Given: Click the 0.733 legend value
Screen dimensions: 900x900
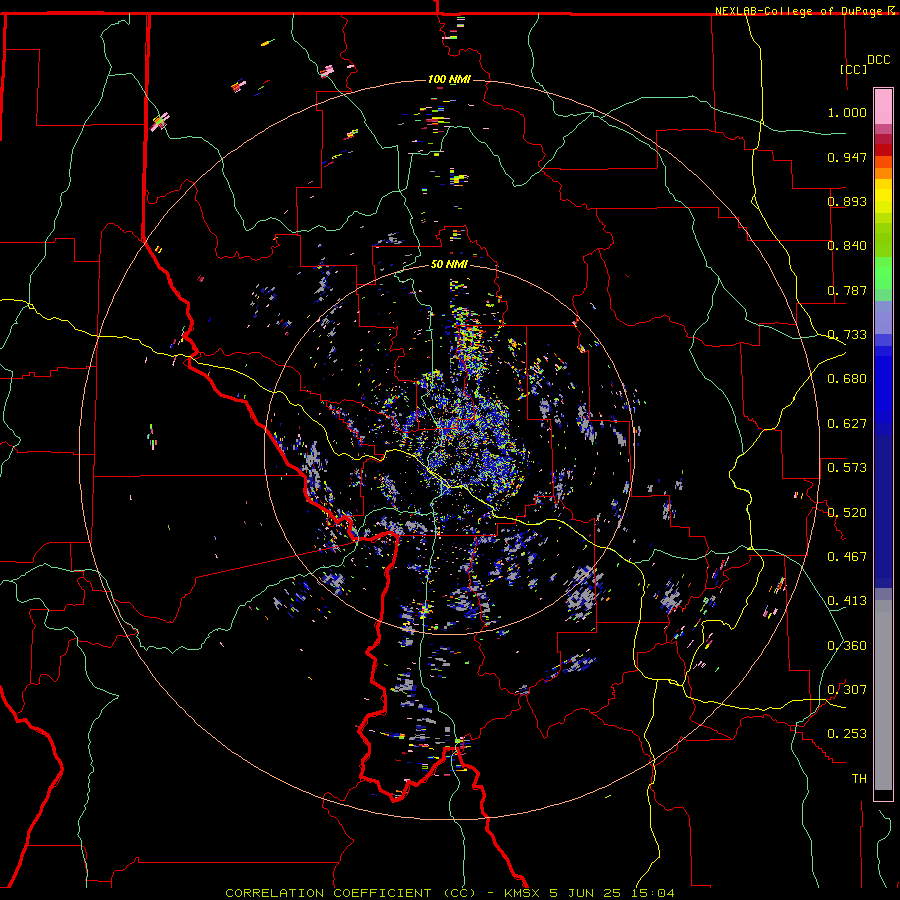Looking at the screenshot, I should tap(847, 335).
